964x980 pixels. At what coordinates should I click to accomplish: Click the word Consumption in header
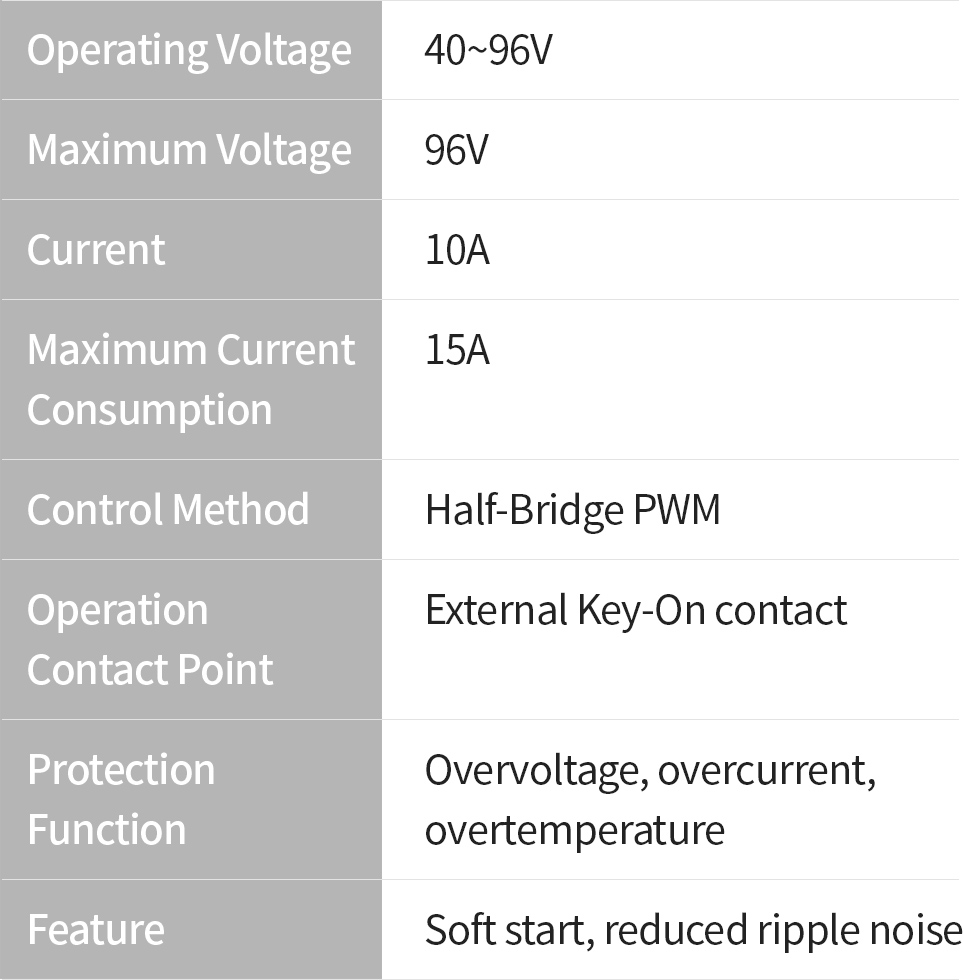coord(150,410)
